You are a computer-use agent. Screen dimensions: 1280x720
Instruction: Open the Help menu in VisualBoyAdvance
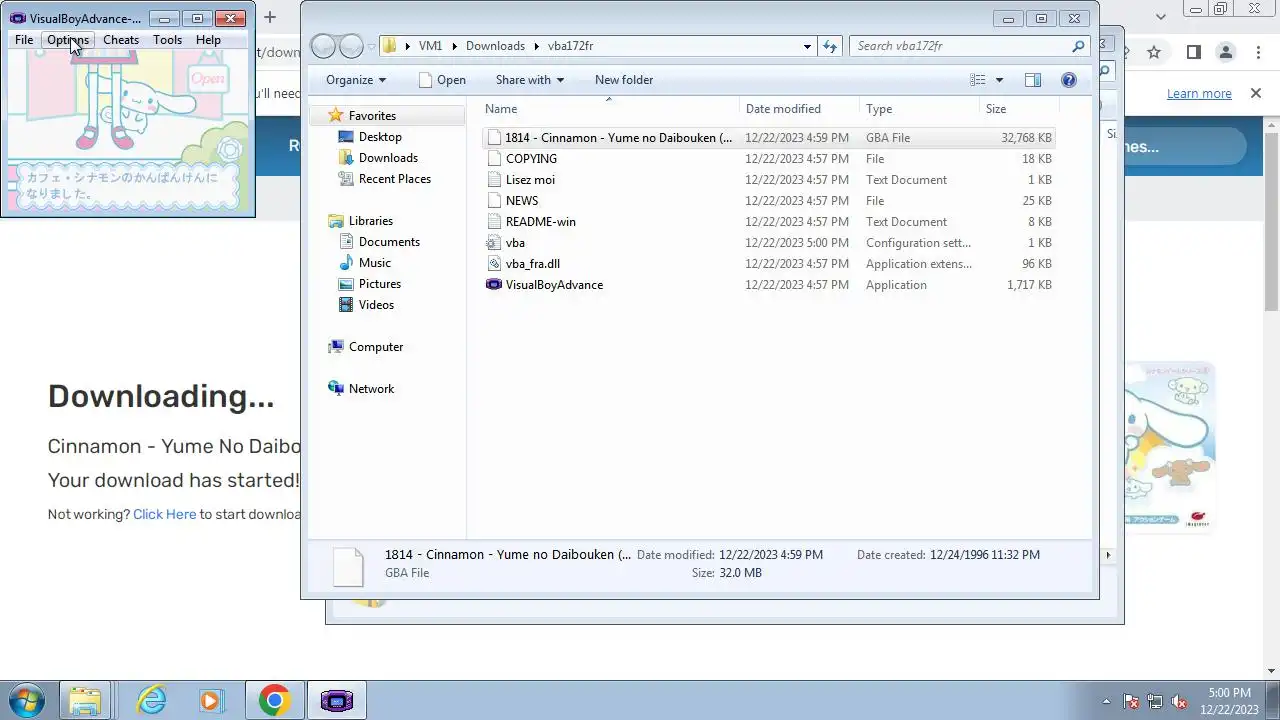(x=208, y=40)
